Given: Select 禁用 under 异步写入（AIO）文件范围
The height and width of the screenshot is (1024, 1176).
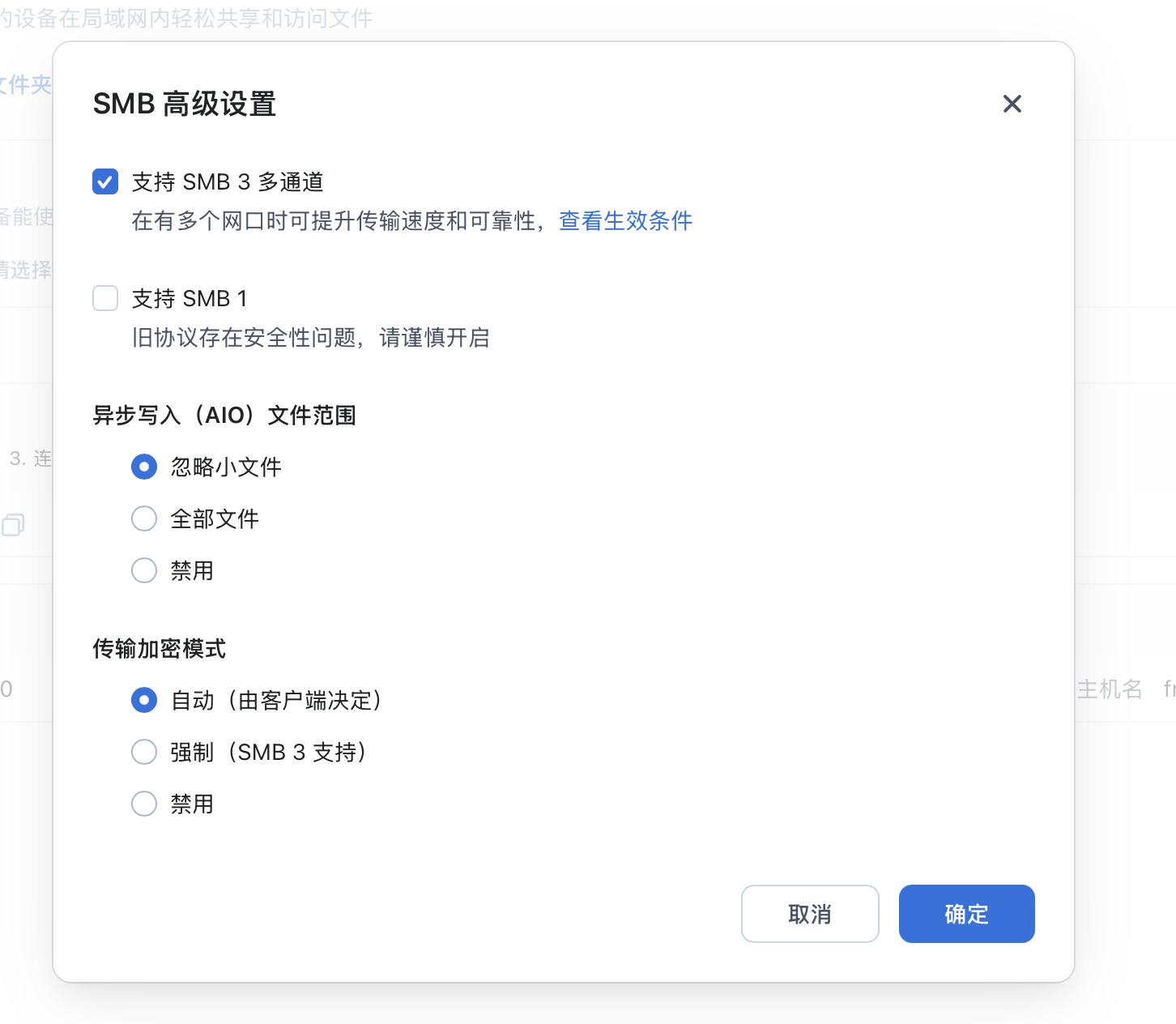Looking at the screenshot, I should pyautogui.click(x=144, y=570).
